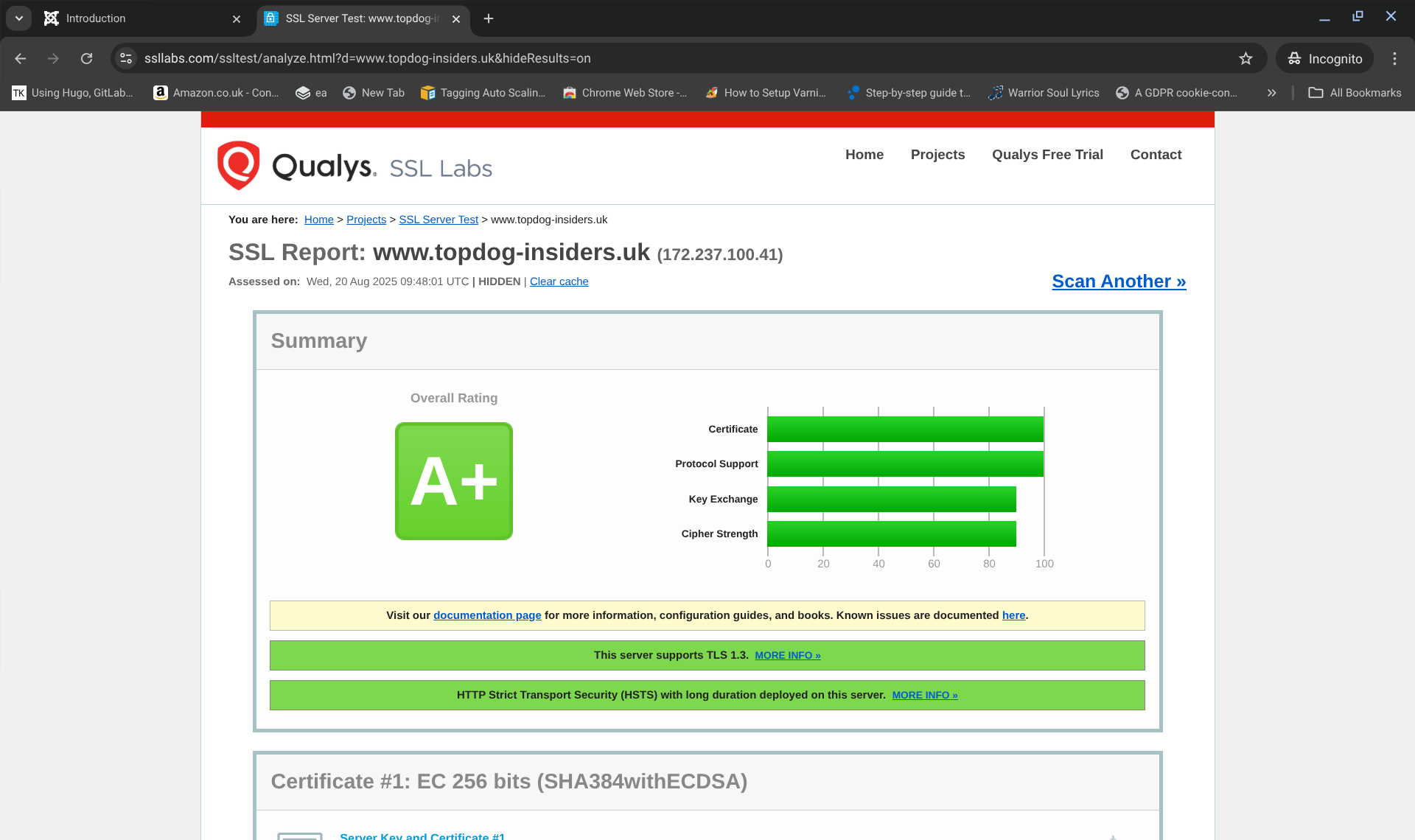Reload the SSL test page
The height and width of the screenshot is (840, 1415).
click(86, 58)
